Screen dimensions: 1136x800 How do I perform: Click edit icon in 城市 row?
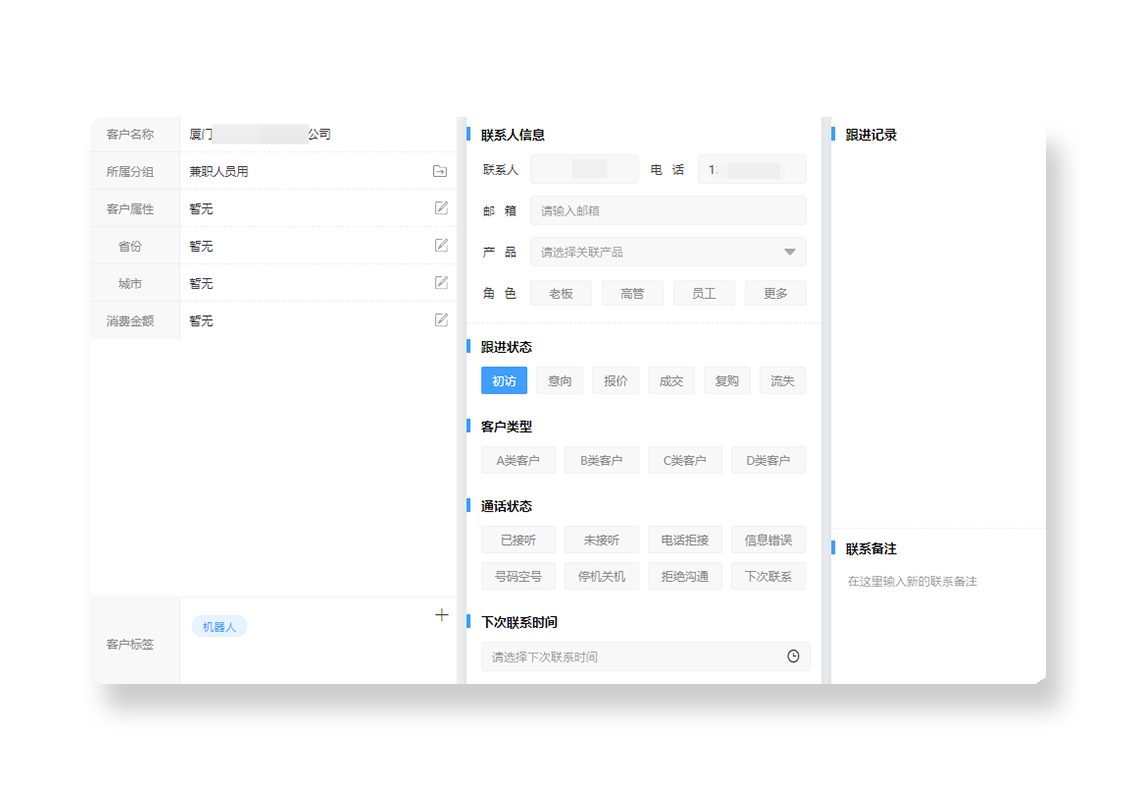(441, 283)
